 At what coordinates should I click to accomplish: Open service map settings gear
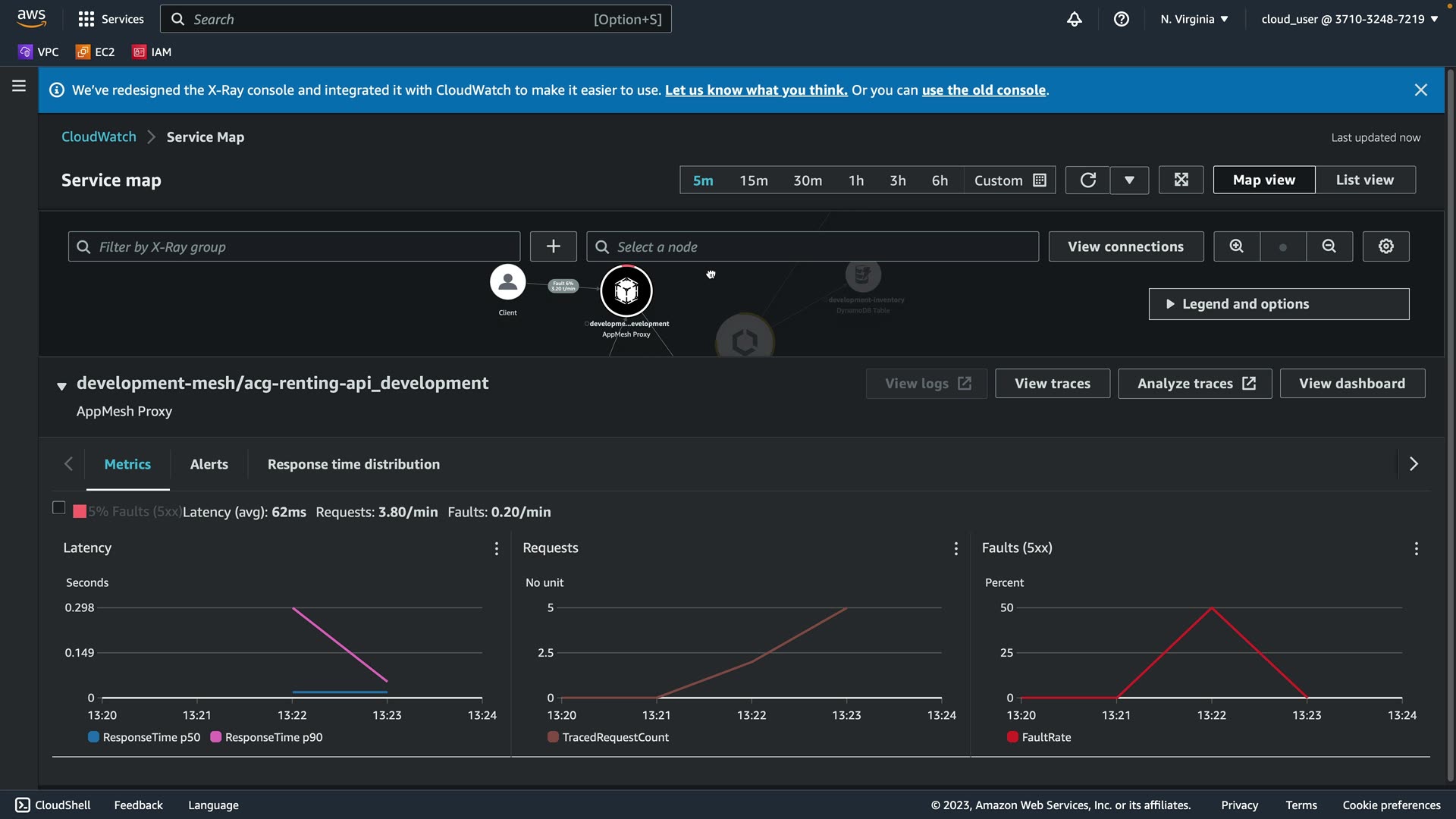[x=1385, y=246]
